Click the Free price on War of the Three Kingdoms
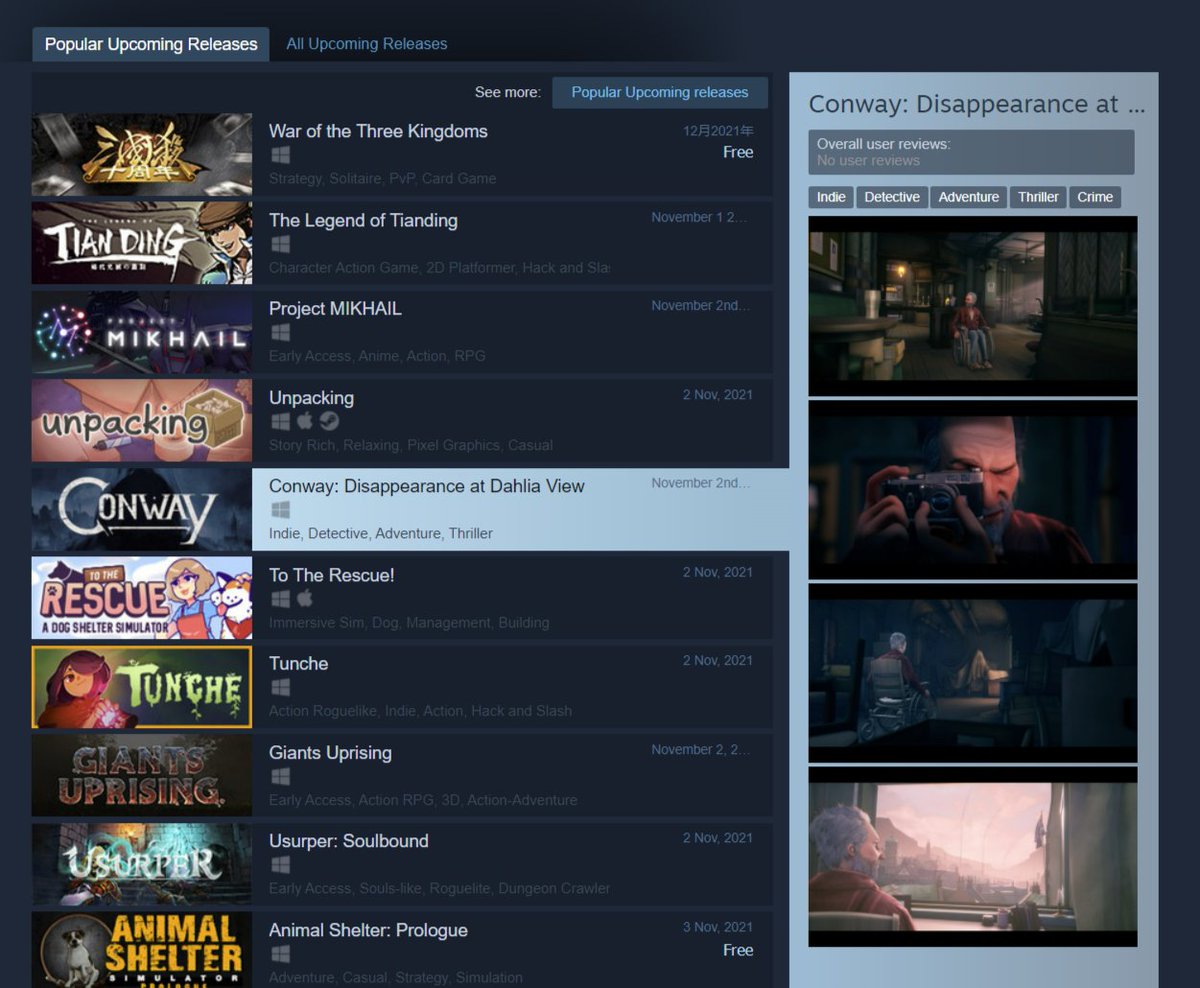Image resolution: width=1200 pixels, height=988 pixels. [738, 152]
